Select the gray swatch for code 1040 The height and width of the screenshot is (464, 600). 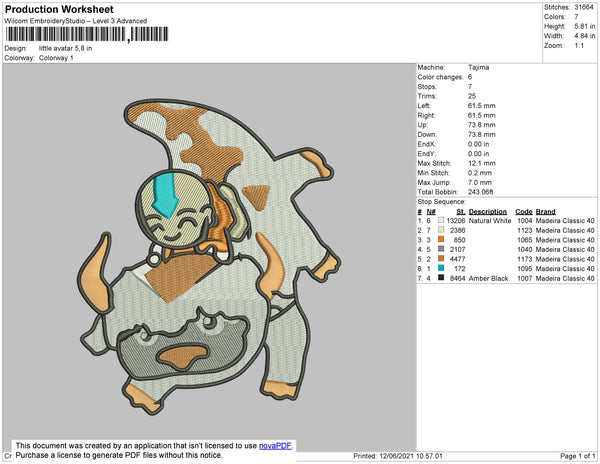pyautogui.click(x=441, y=249)
